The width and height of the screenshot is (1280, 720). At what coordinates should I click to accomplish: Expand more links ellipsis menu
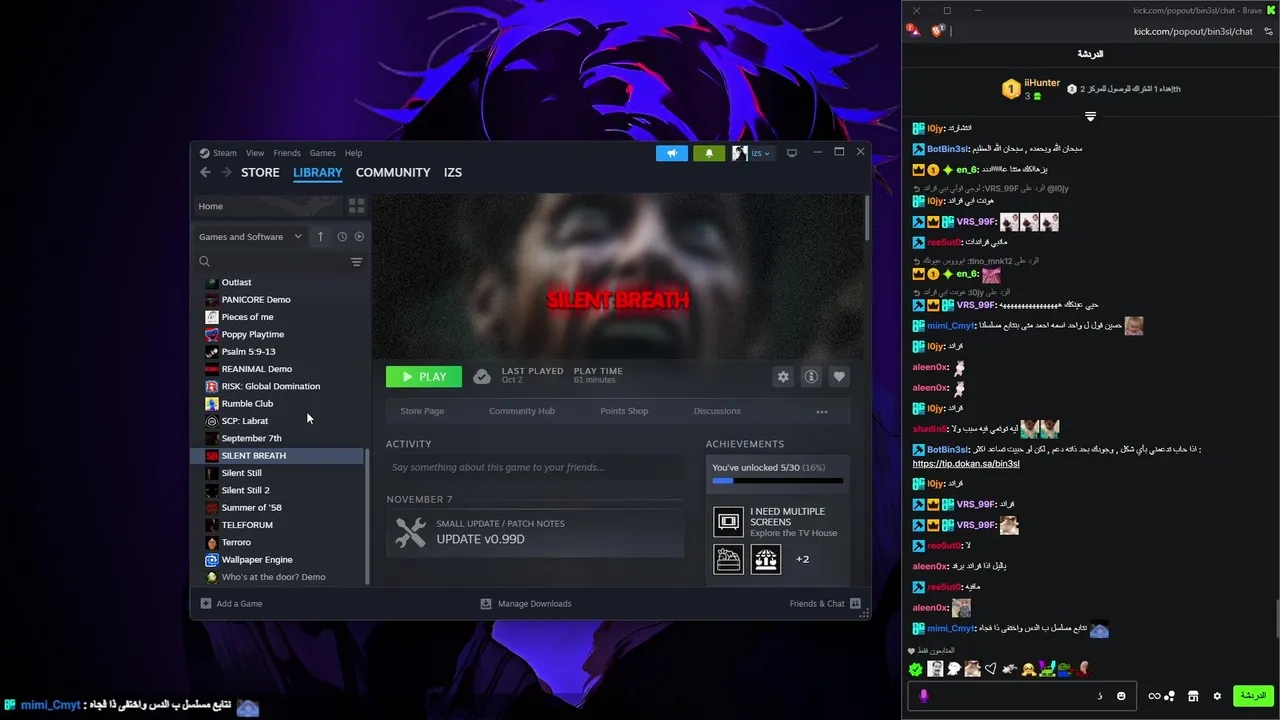pos(822,411)
